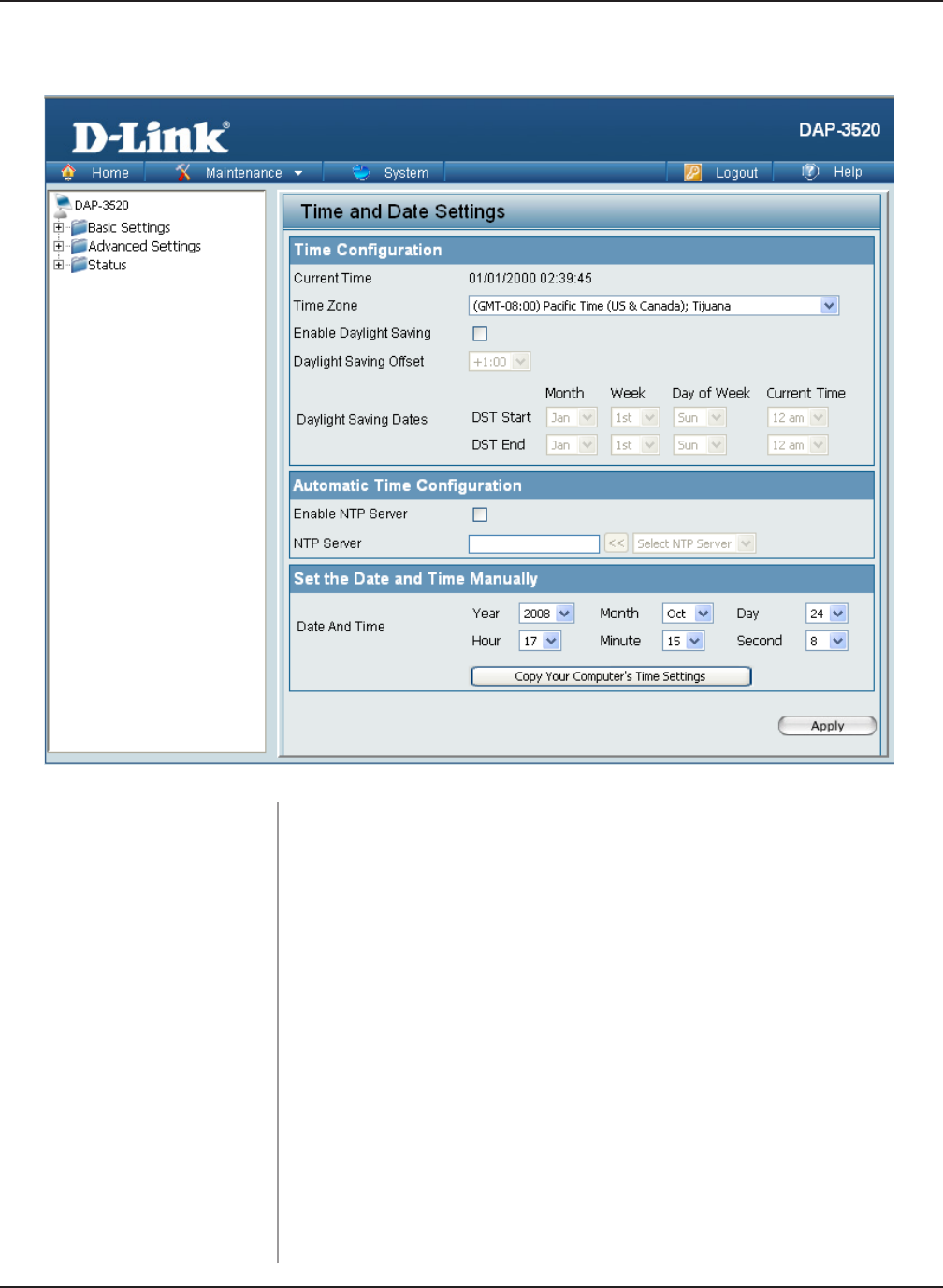Image resolution: width=943 pixels, height=1288 pixels.
Task: Open the DST End Month dropdown
Action: (x=572, y=445)
